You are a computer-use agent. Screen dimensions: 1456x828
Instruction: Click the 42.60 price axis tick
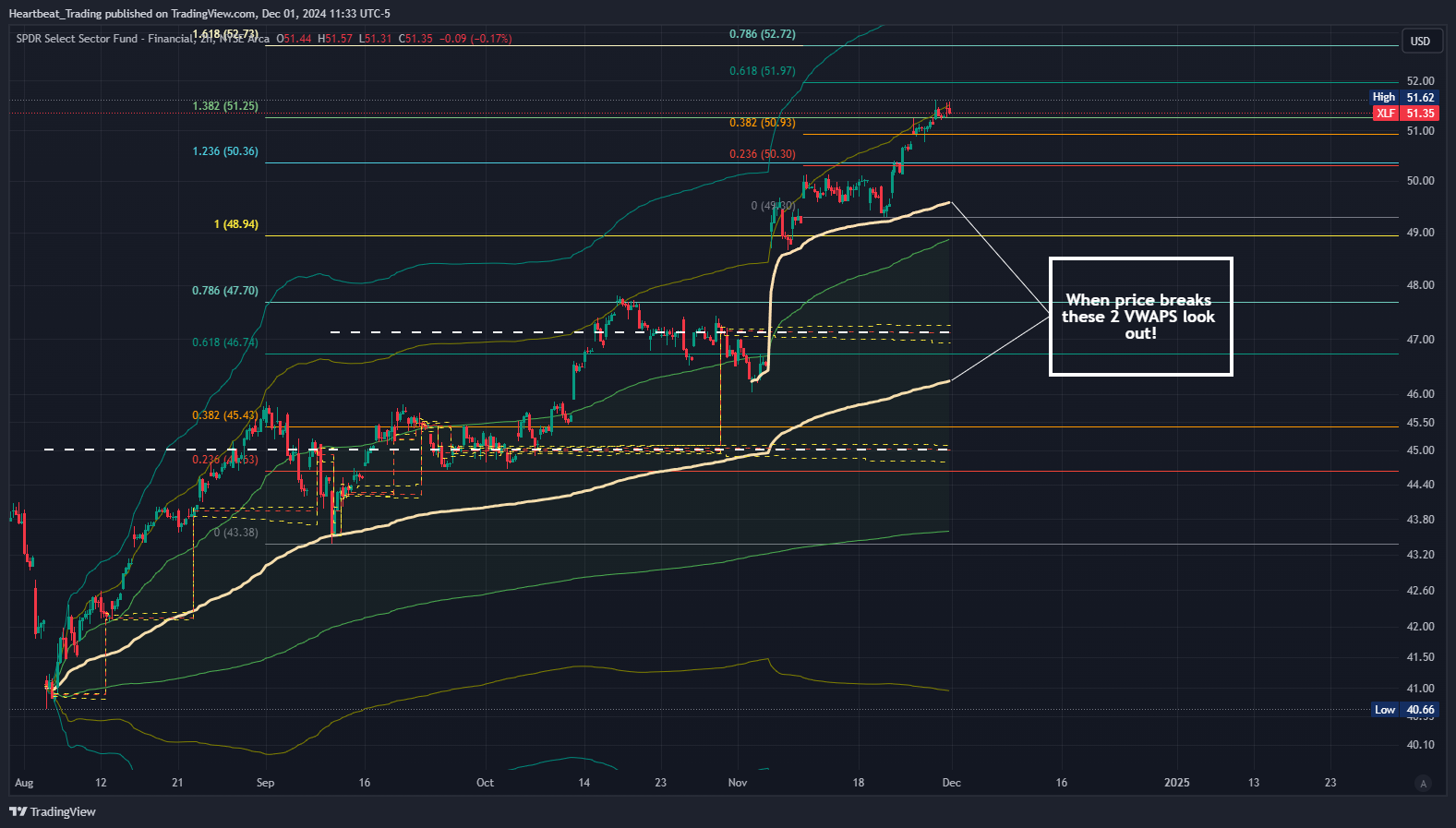point(1420,591)
